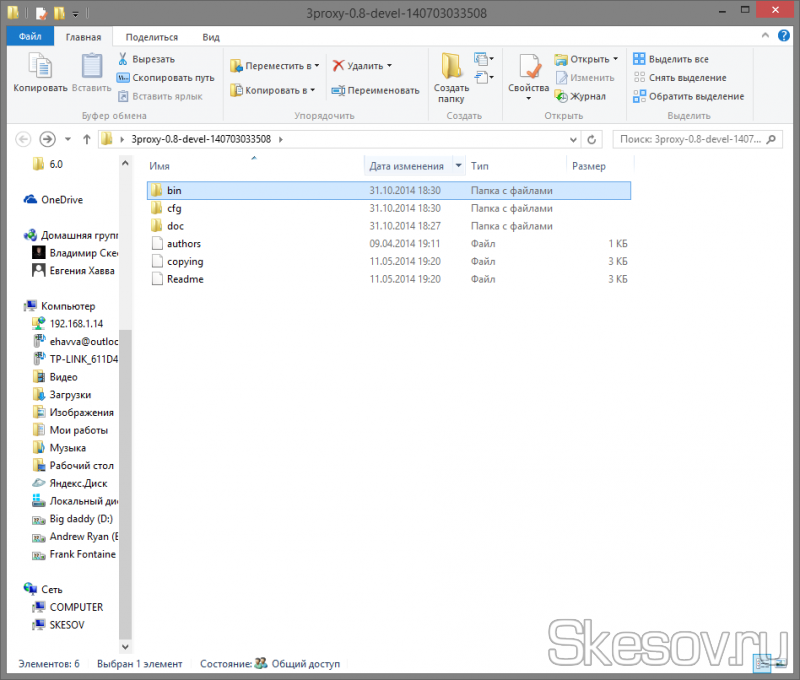Click the Rename icon
Viewport: 800px width, 680px height.
[x=339, y=90]
